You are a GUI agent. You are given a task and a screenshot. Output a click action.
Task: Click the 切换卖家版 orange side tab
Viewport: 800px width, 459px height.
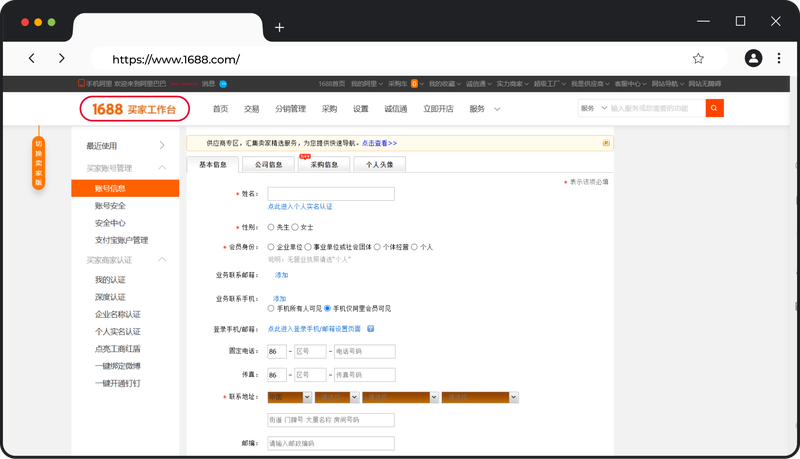click(x=39, y=163)
